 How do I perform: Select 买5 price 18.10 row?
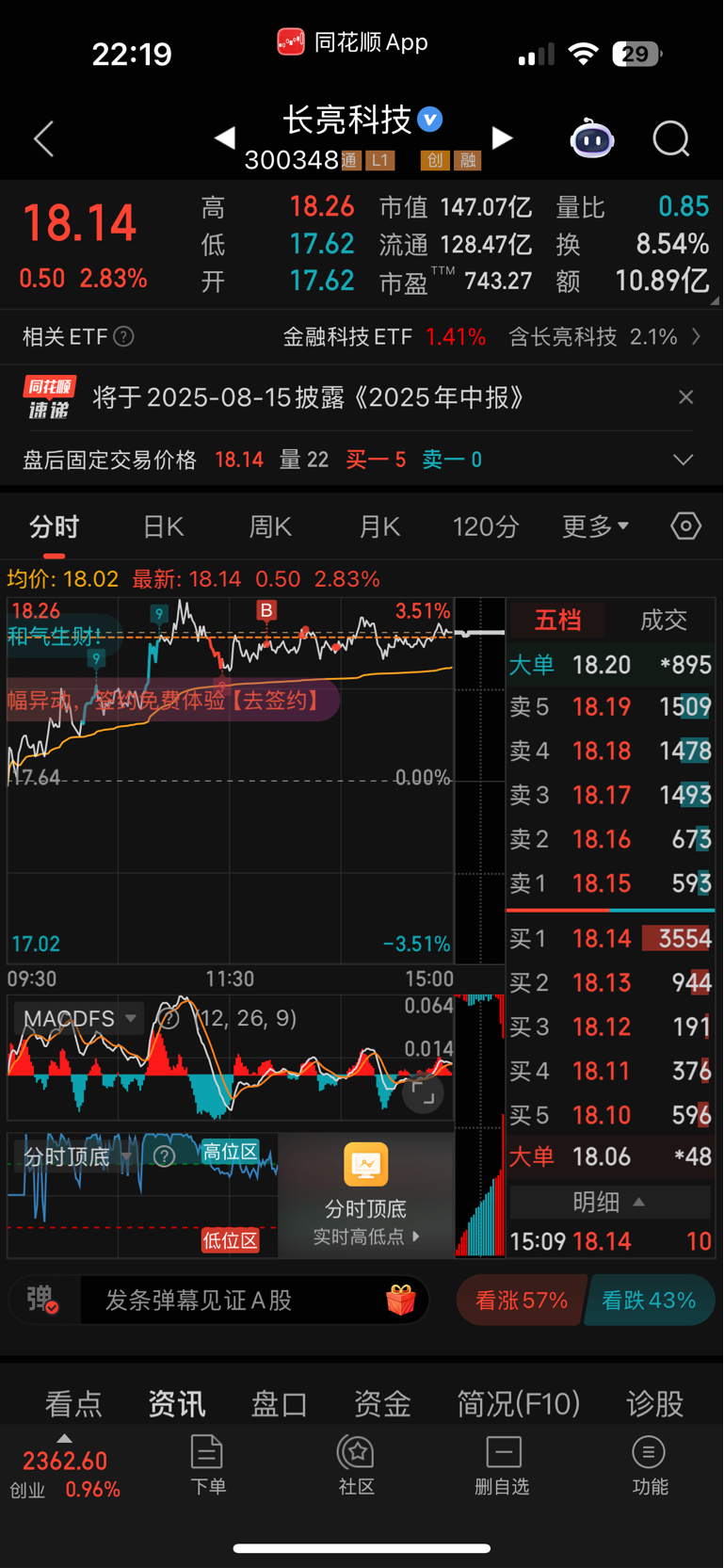tap(610, 1115)
